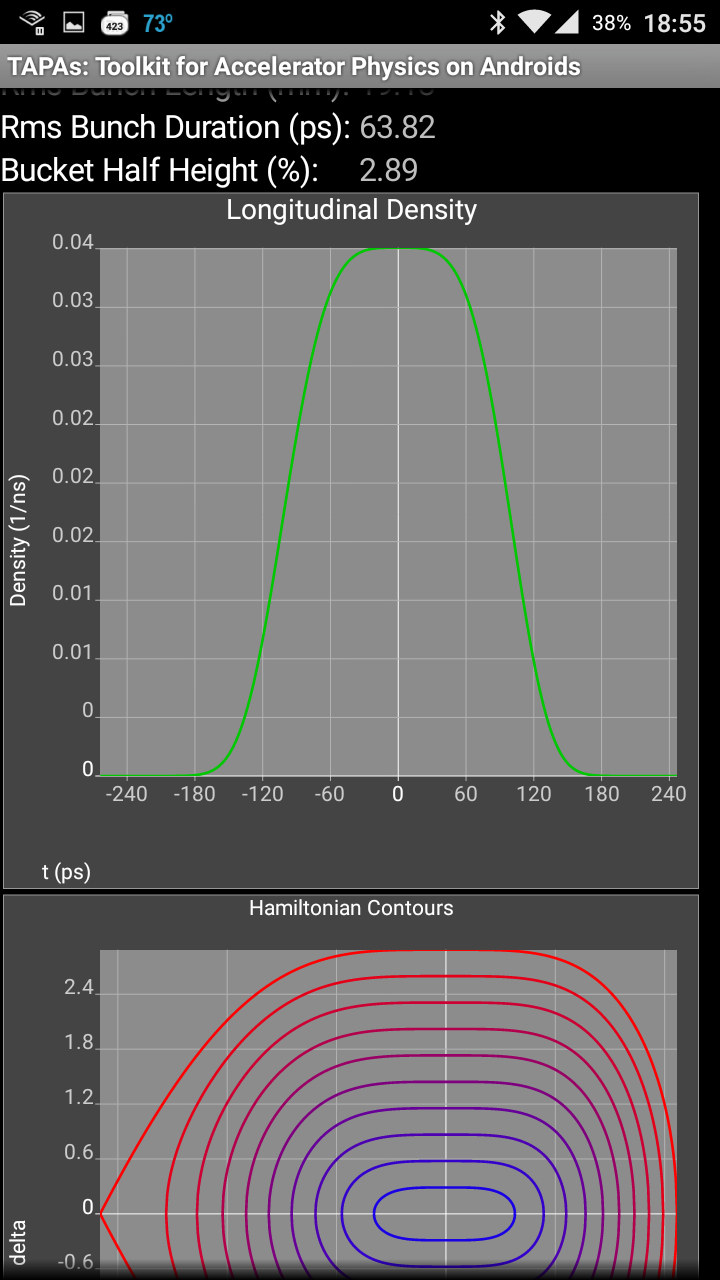Screen dimensions: 720x1280
Task: Tap the Wi-Fi signal strength icon
Action: (535, 22)
